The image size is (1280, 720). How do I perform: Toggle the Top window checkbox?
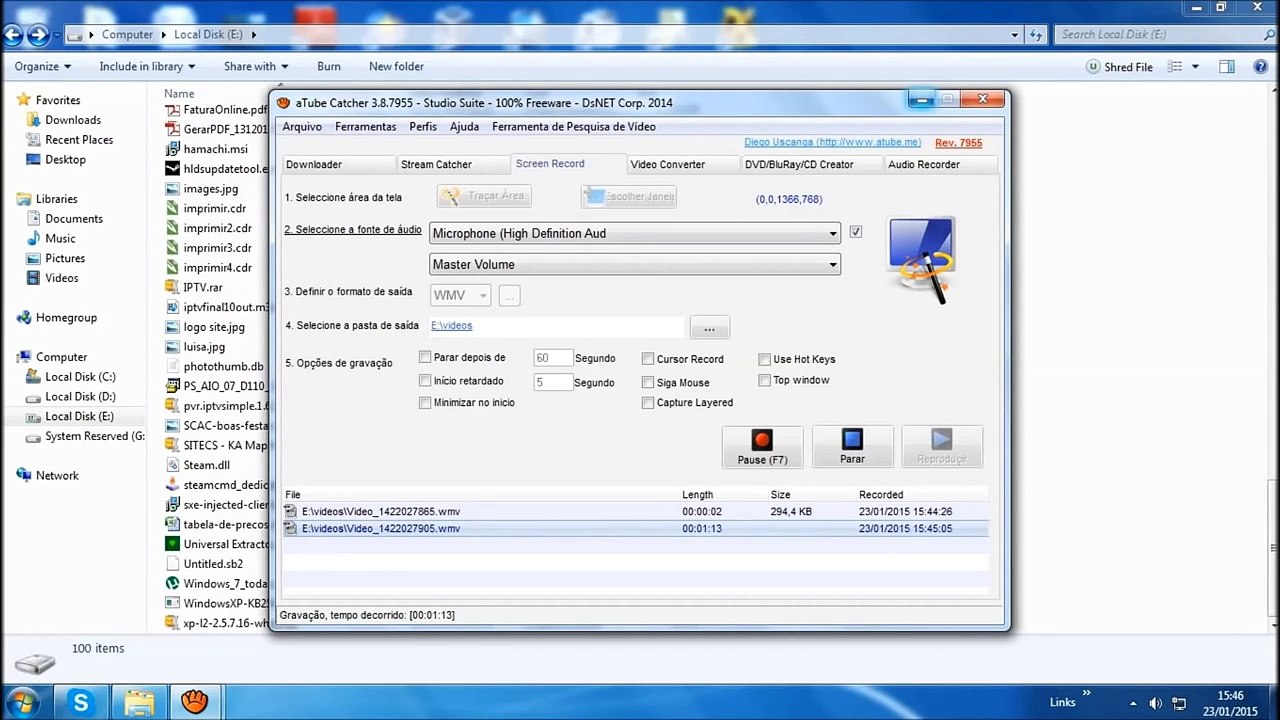pos(765,380)
